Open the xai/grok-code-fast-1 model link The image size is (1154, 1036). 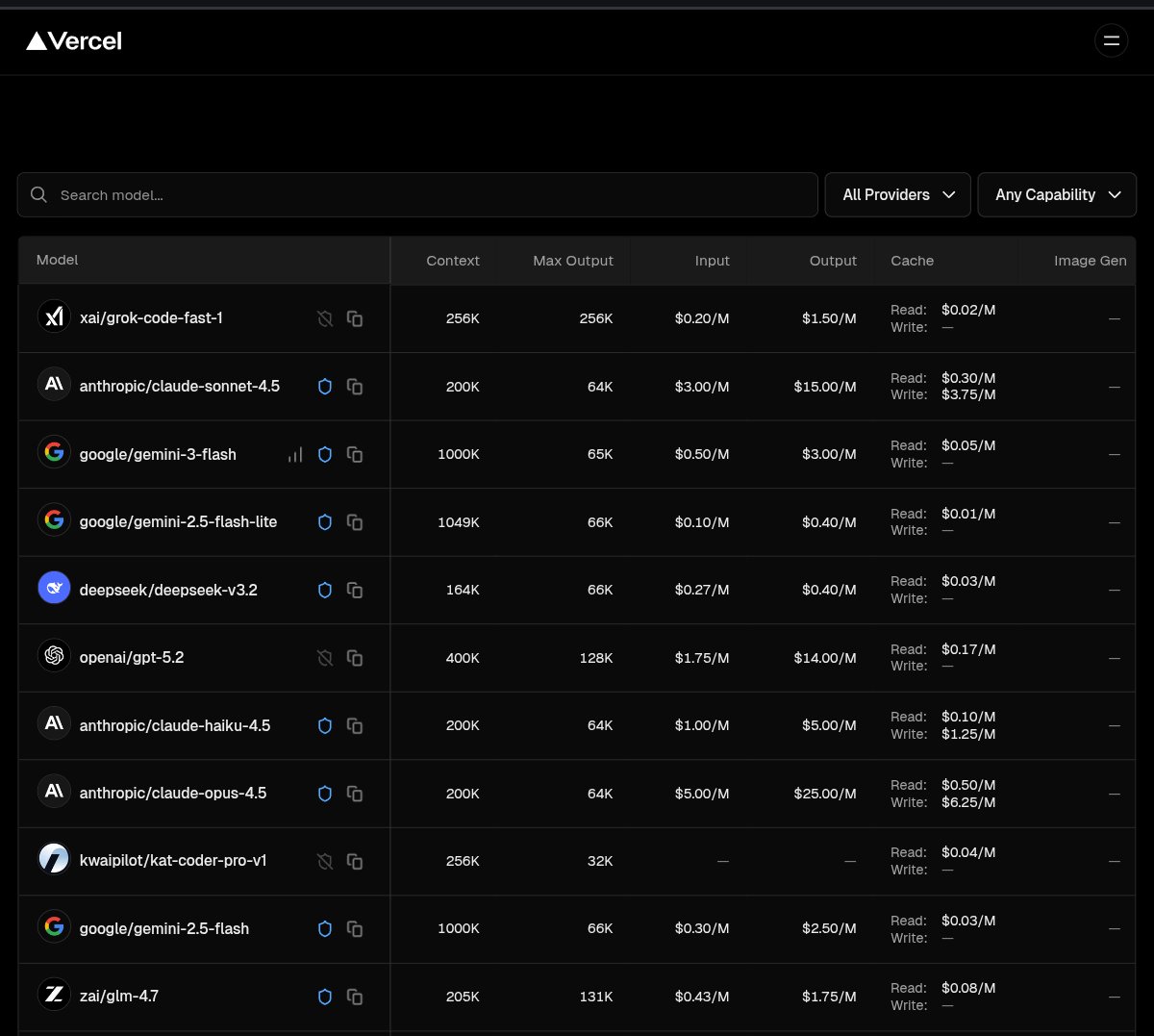[x=151, y=317]
